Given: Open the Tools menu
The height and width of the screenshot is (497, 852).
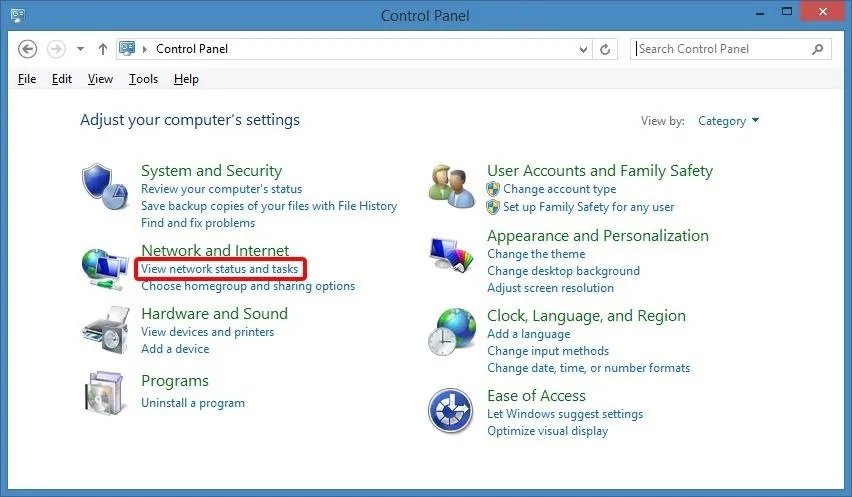Looking at the screenshot, I should tap(143, 79).
